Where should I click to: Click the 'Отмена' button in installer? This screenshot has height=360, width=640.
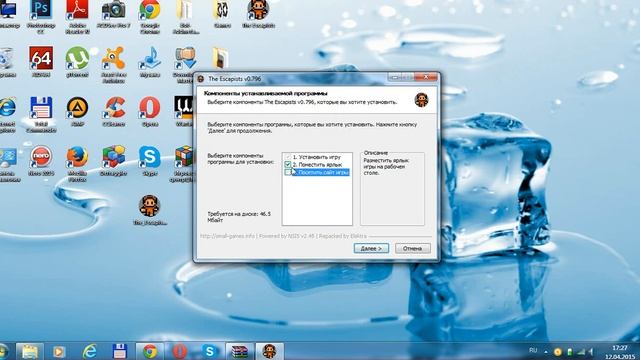click(413, 248)
